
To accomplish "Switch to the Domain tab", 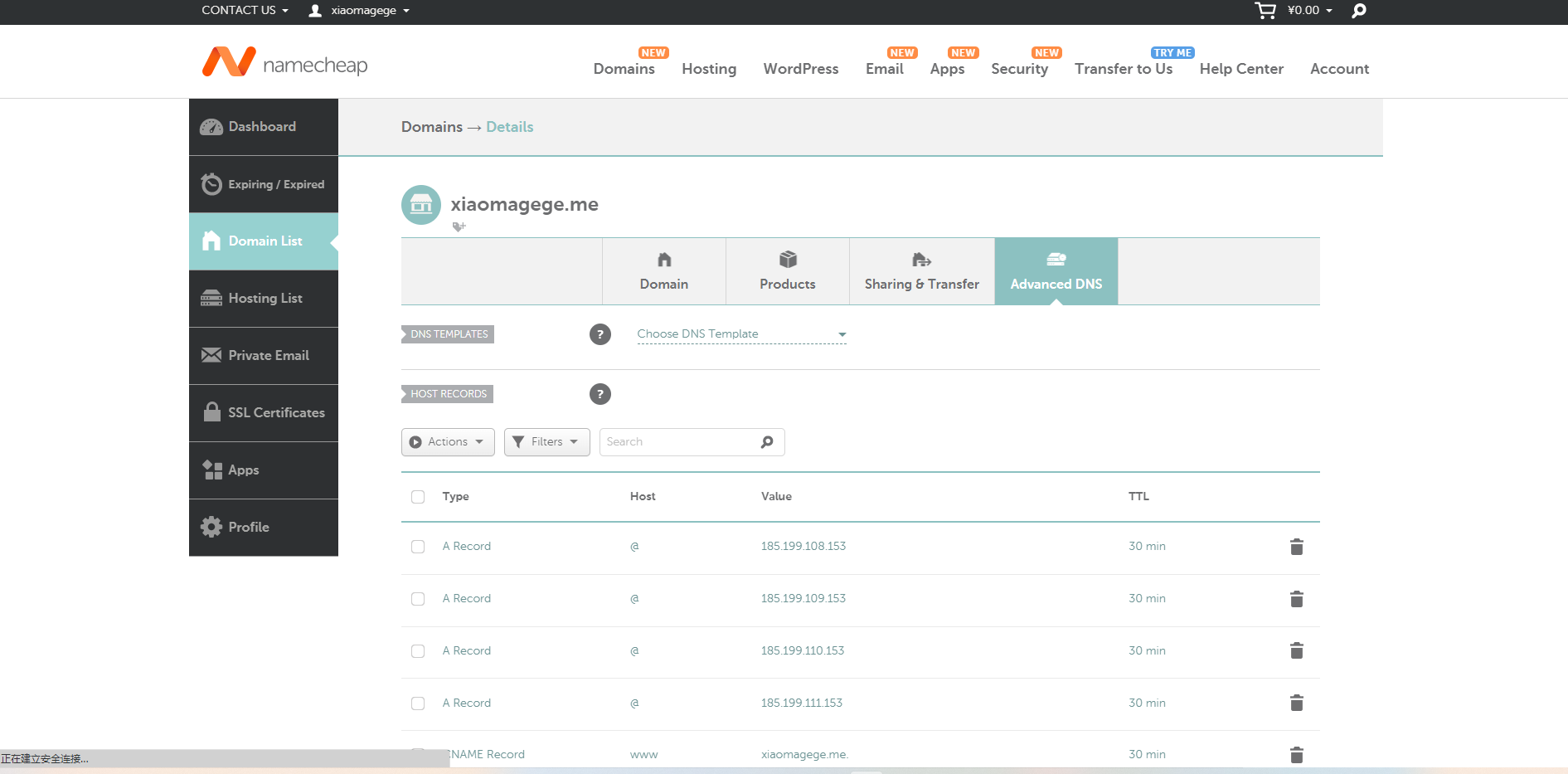I will 664,271.
